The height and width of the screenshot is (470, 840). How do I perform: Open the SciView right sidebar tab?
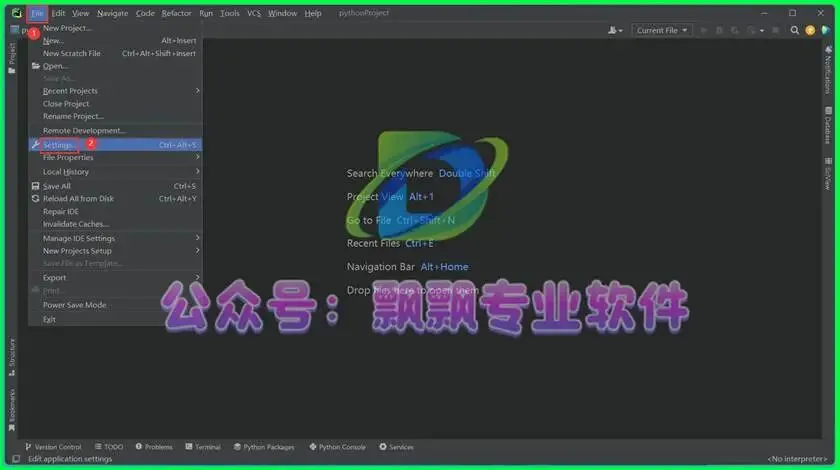[828, 174]
